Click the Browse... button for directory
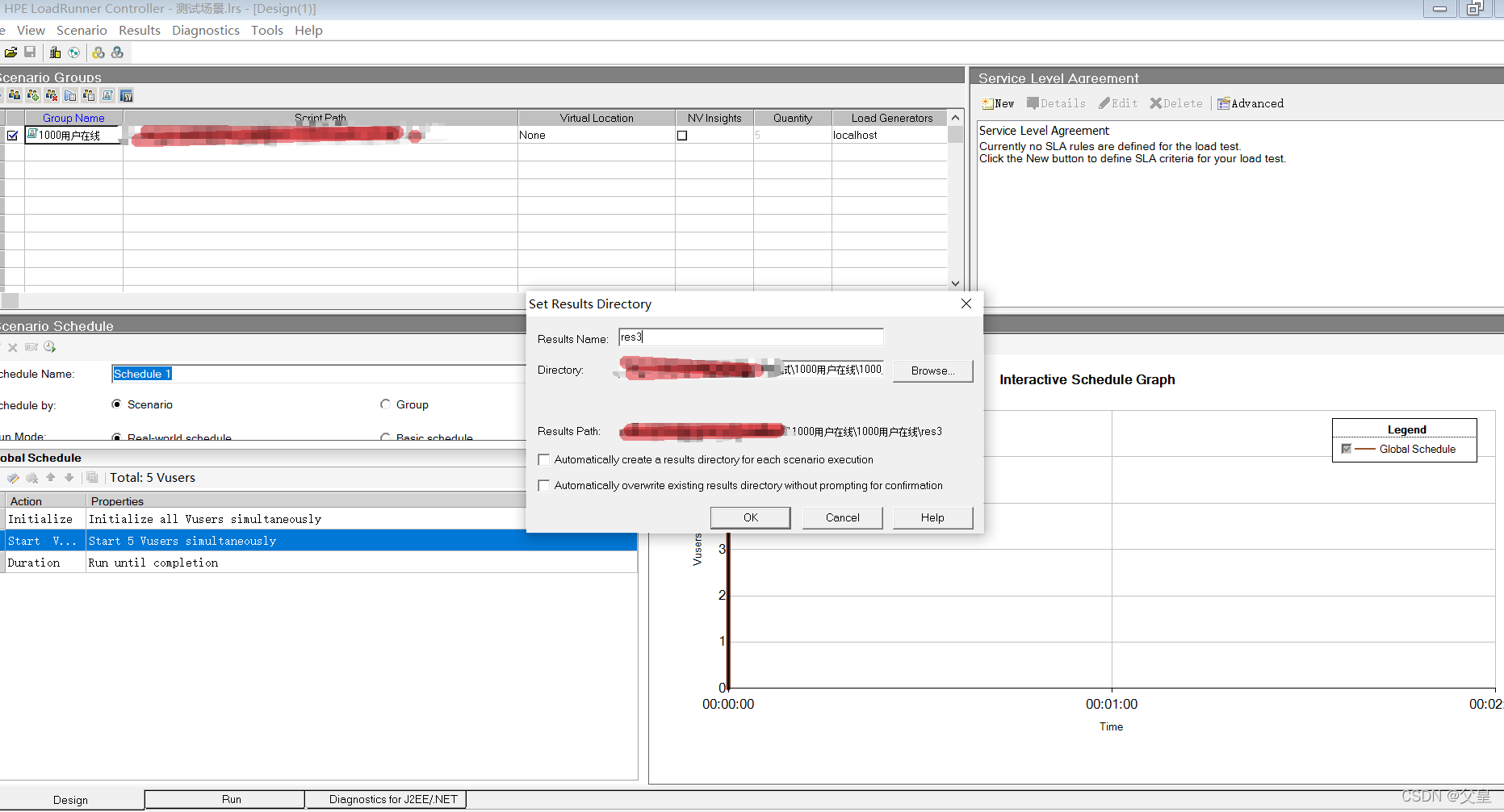The height and width of the screenshot is (812, 1504). tap(933, 370)
